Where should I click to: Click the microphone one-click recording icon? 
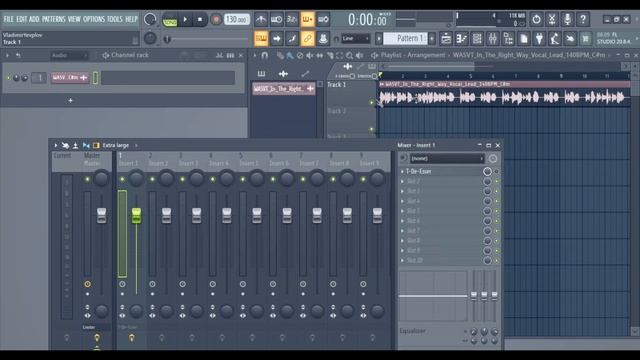[567, 19]
